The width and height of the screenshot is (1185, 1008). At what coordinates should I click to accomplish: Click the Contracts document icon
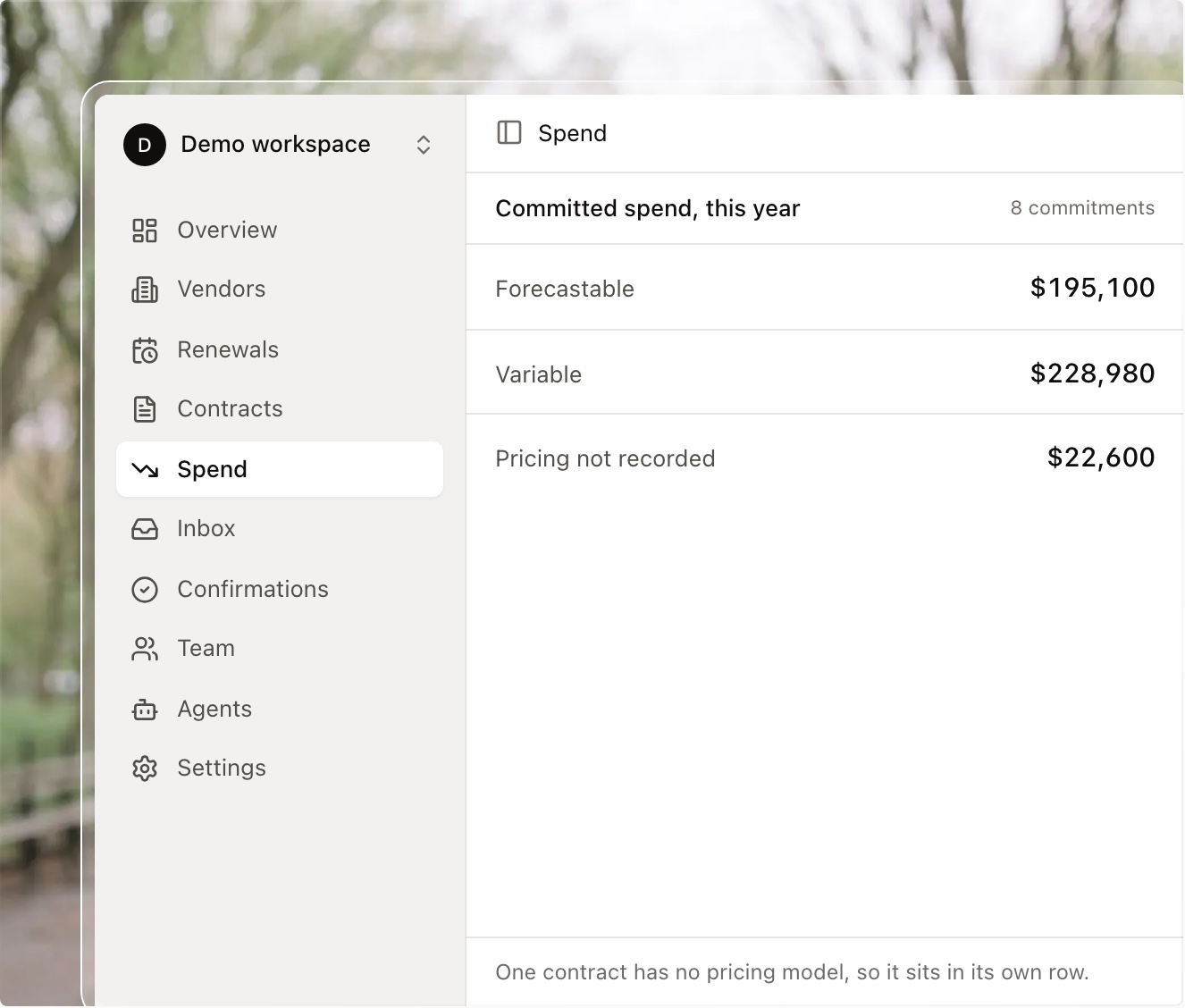tap(145, 409)
